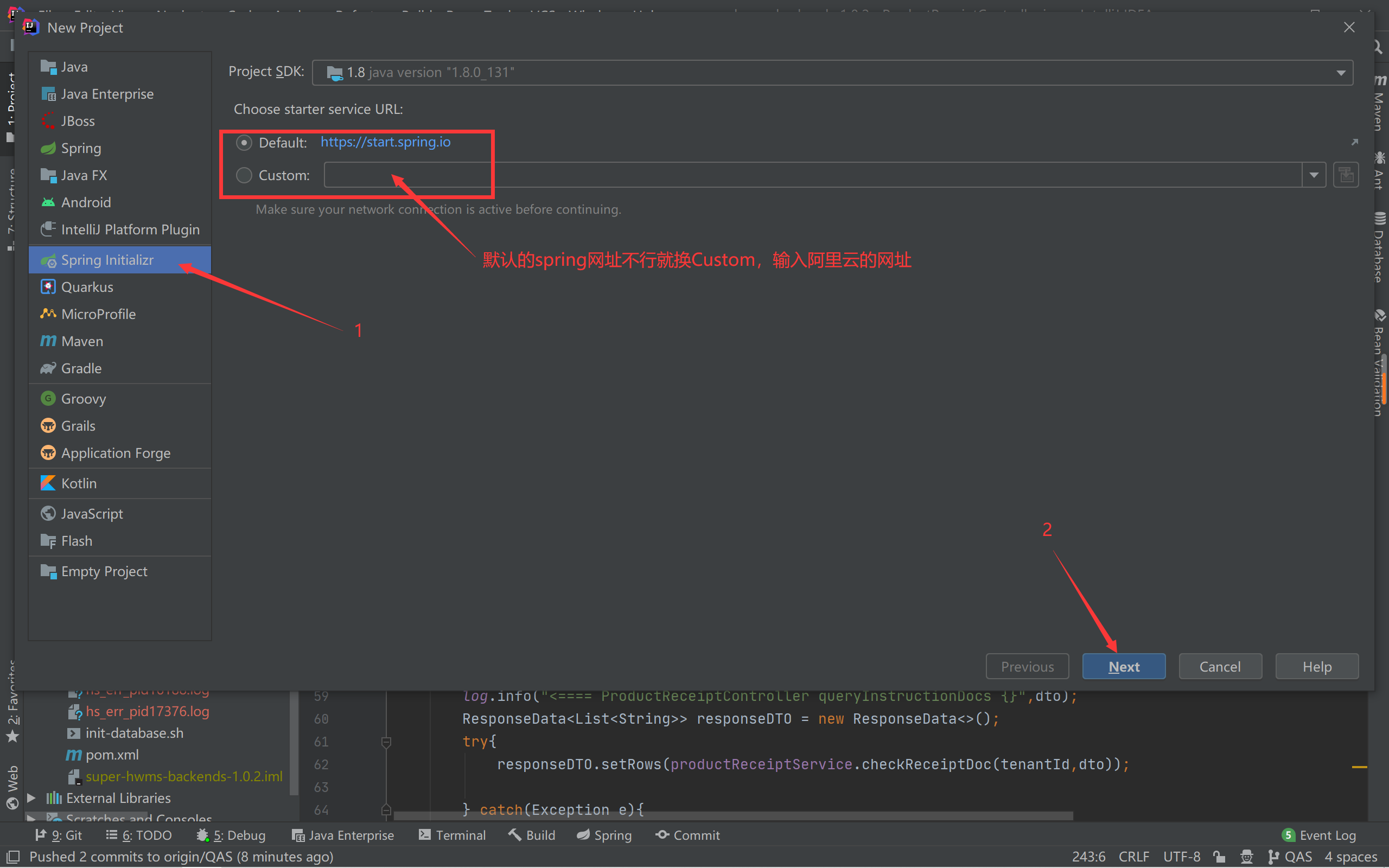Viewport: 1389px width, 868px height.
Task: Open the Build tool window
Action: (531, 835)
